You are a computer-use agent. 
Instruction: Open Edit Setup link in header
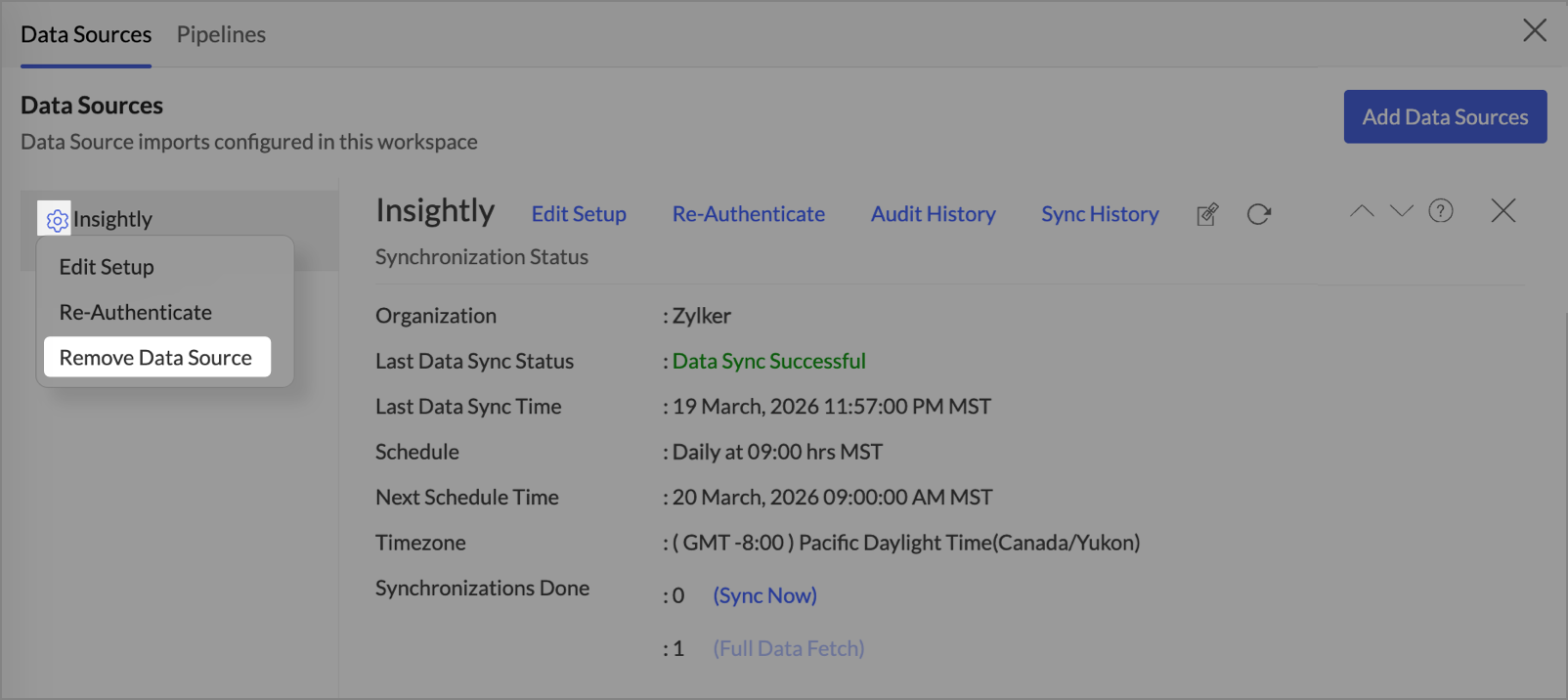(x=579, y=214)
